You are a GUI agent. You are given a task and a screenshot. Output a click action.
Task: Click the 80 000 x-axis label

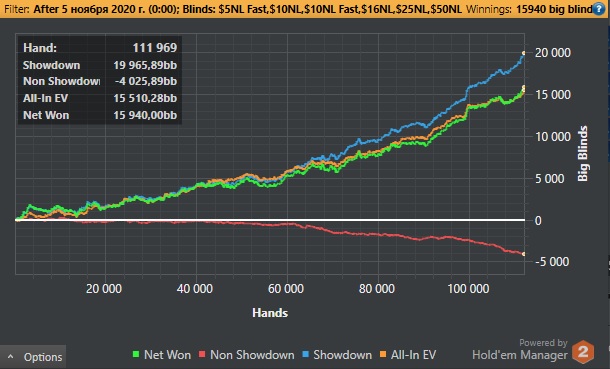click(x=377, y=289)
